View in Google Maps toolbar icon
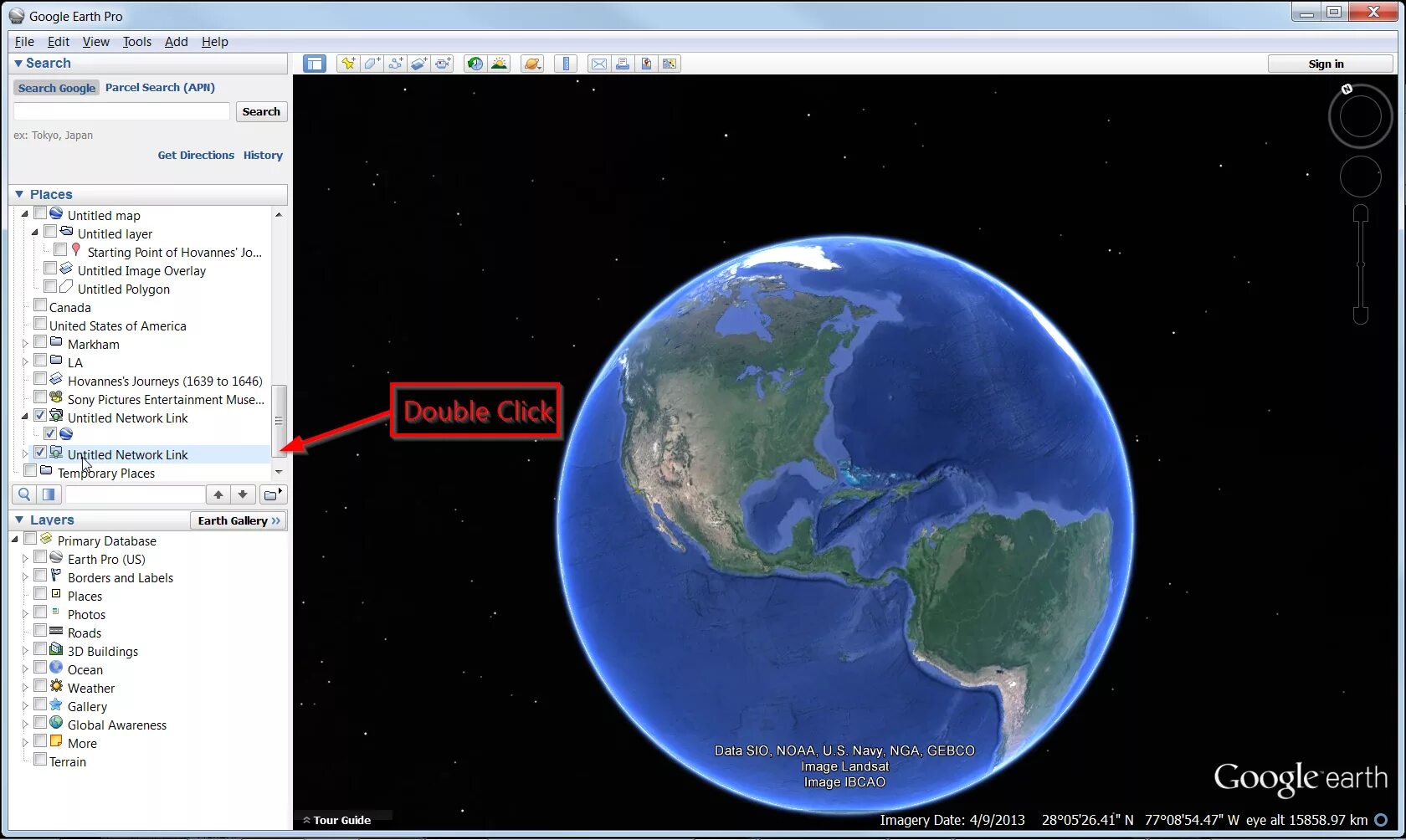 [x=670, y=64]
